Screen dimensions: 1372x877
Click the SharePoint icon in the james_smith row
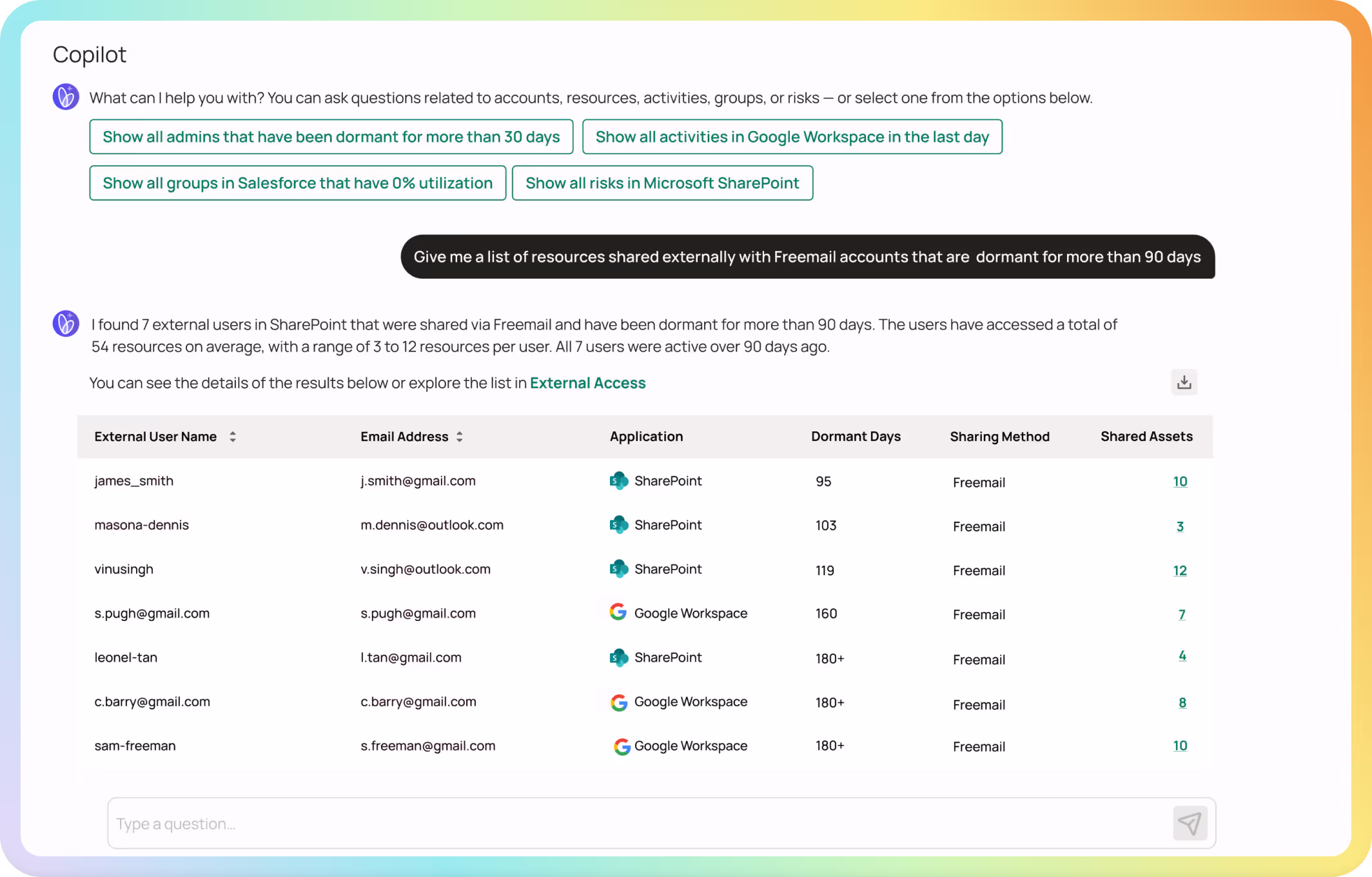click(618, 480)
